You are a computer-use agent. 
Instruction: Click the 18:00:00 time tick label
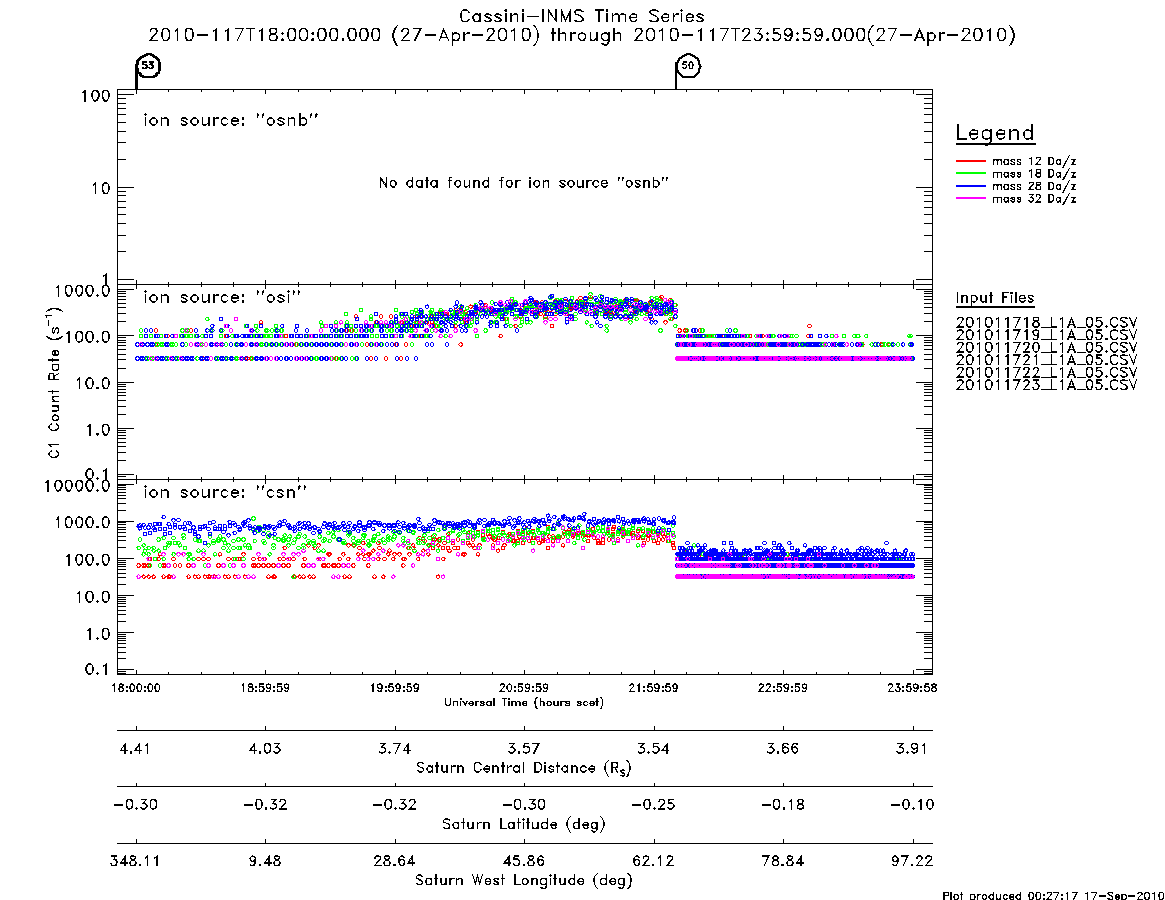[x=135, y=688]
